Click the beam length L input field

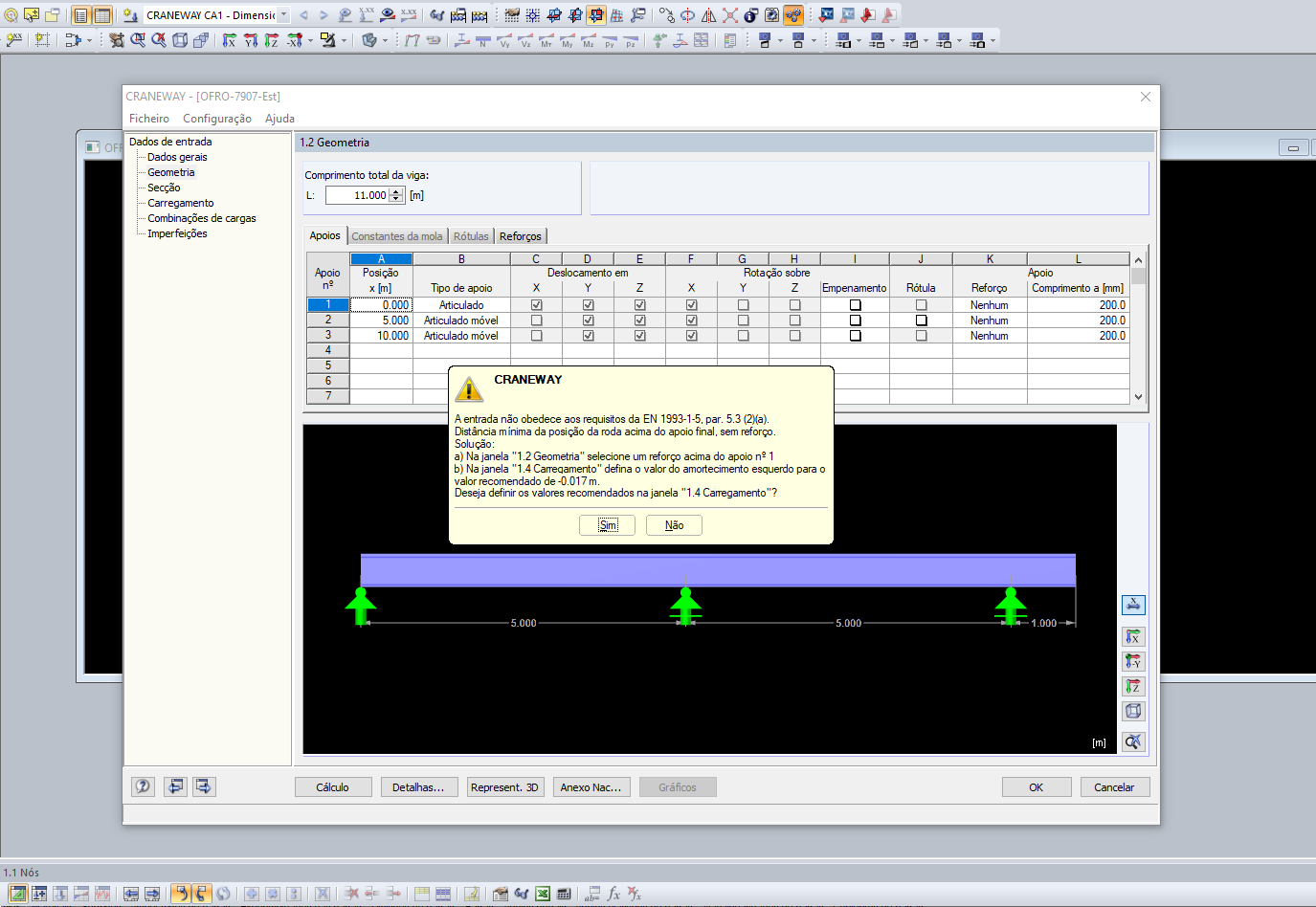pyautogui.click(x=358, y=195)
